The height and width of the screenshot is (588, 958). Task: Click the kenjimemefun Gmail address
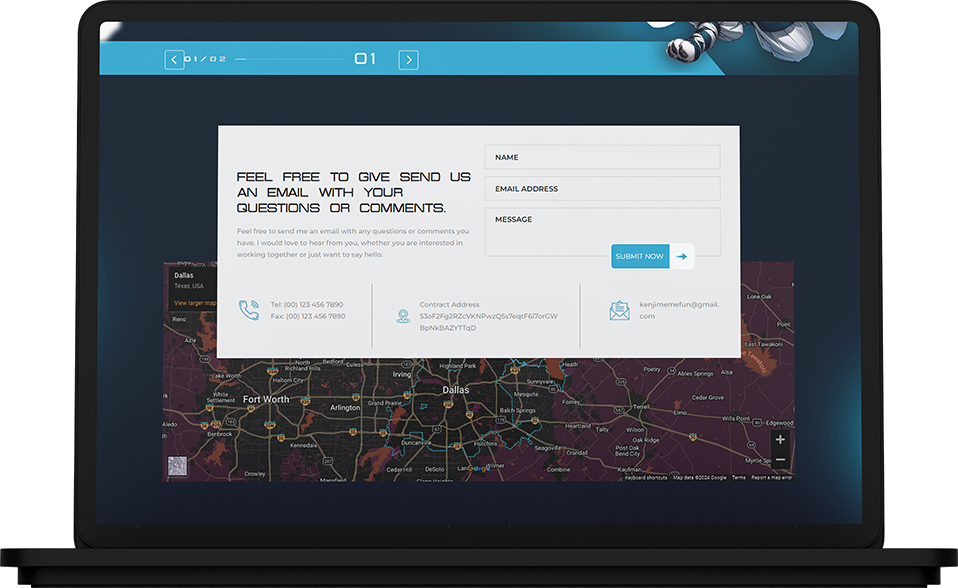point(678,310)
